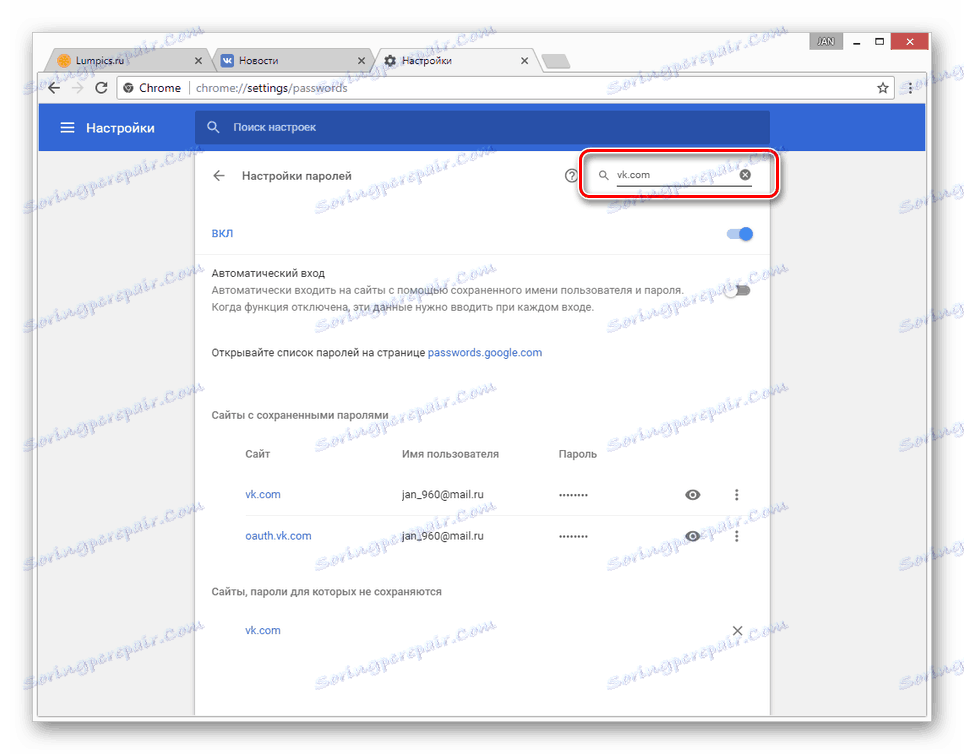The height and width of the screenshot is (754, 964).
Task: Open vk.com link in never-saved sites
Action: click(263, 630)
